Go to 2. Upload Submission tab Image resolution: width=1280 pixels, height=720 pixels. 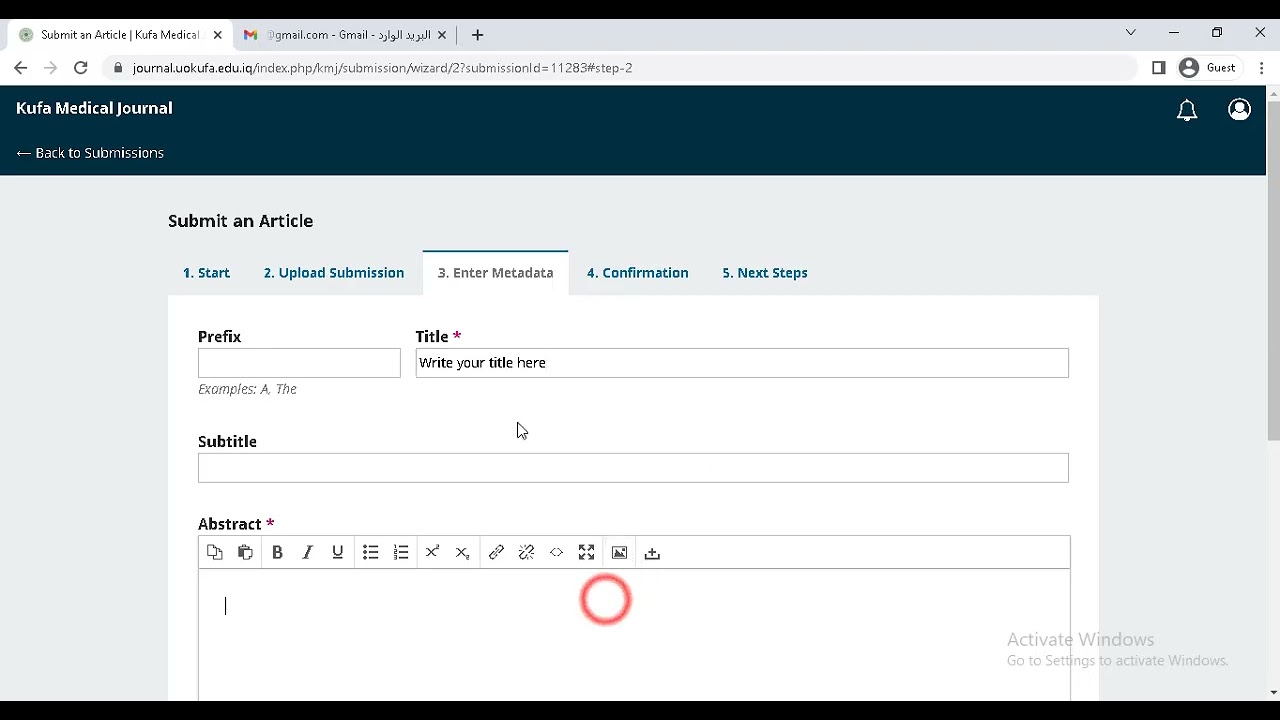[334, 273]
